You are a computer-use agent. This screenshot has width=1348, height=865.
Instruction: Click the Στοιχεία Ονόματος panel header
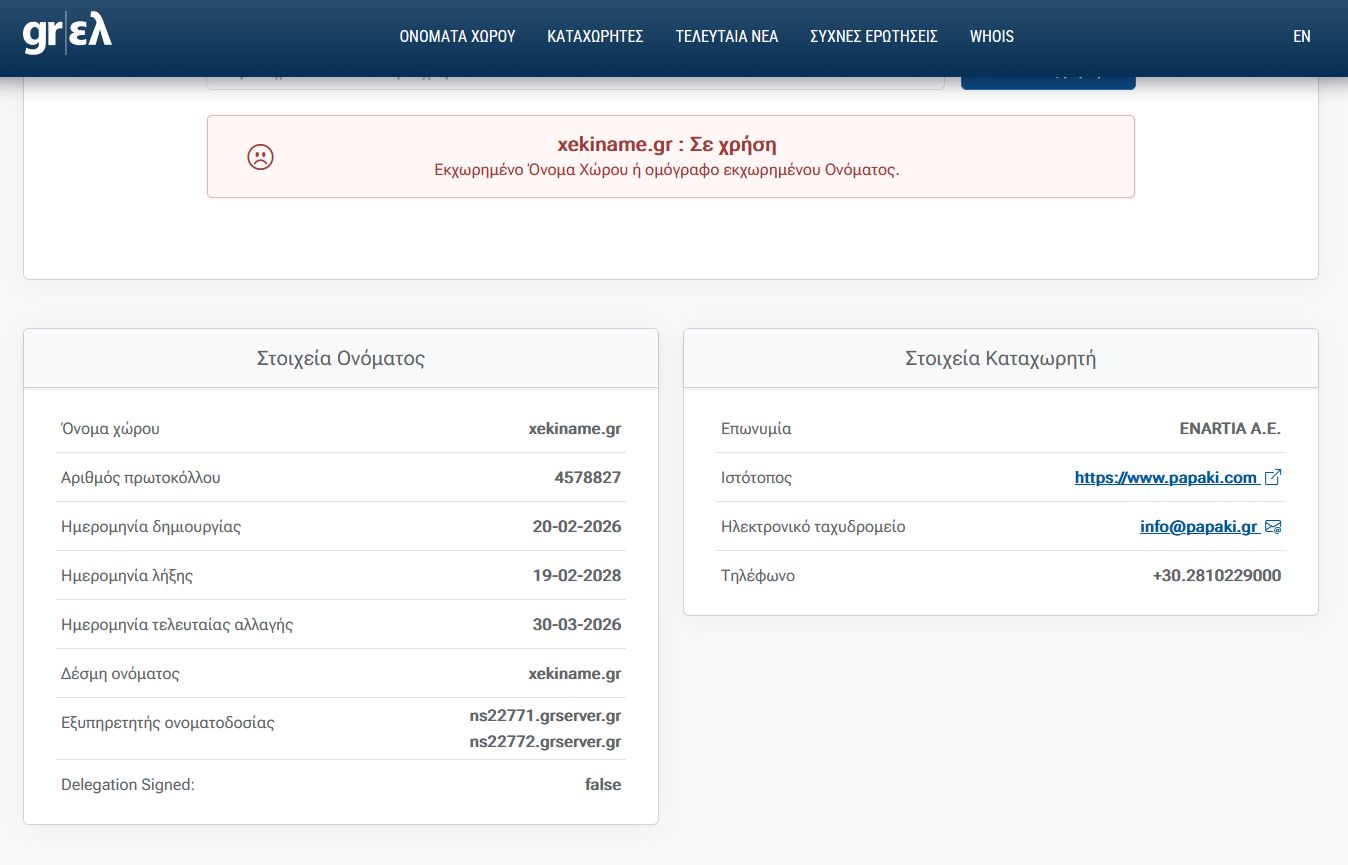341,359
